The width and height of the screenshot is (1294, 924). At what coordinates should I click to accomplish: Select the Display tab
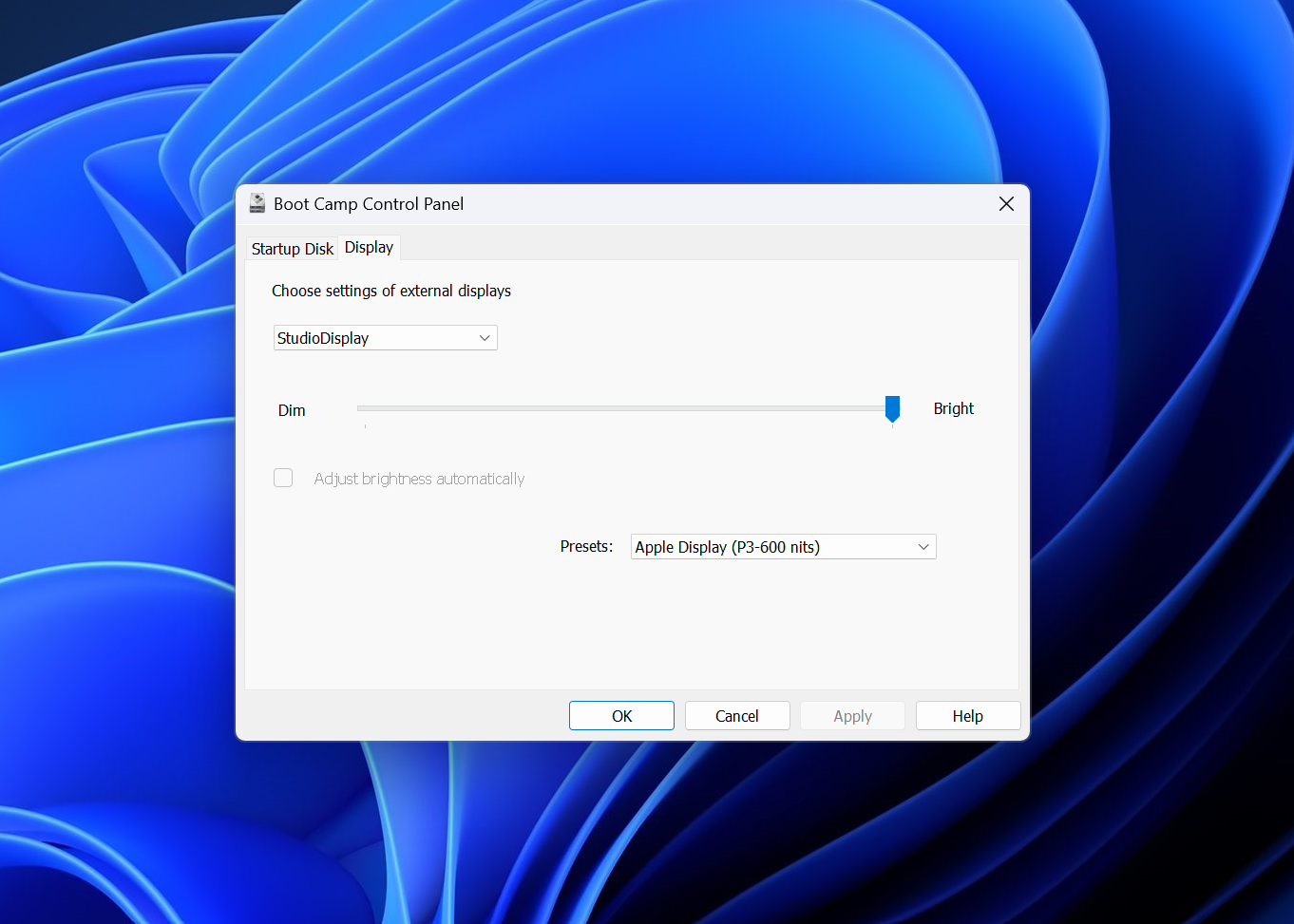(369, 247)
